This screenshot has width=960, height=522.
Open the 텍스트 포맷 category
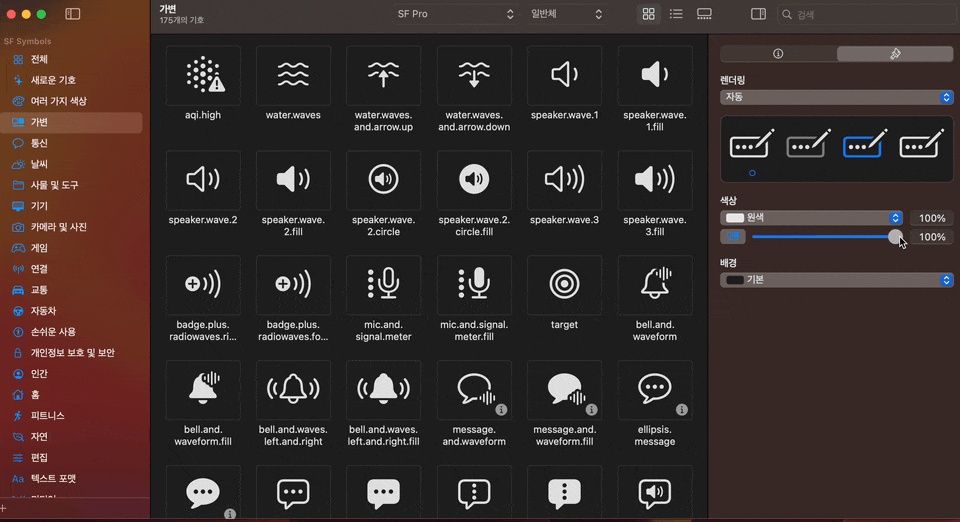click(x=72, y=479)
